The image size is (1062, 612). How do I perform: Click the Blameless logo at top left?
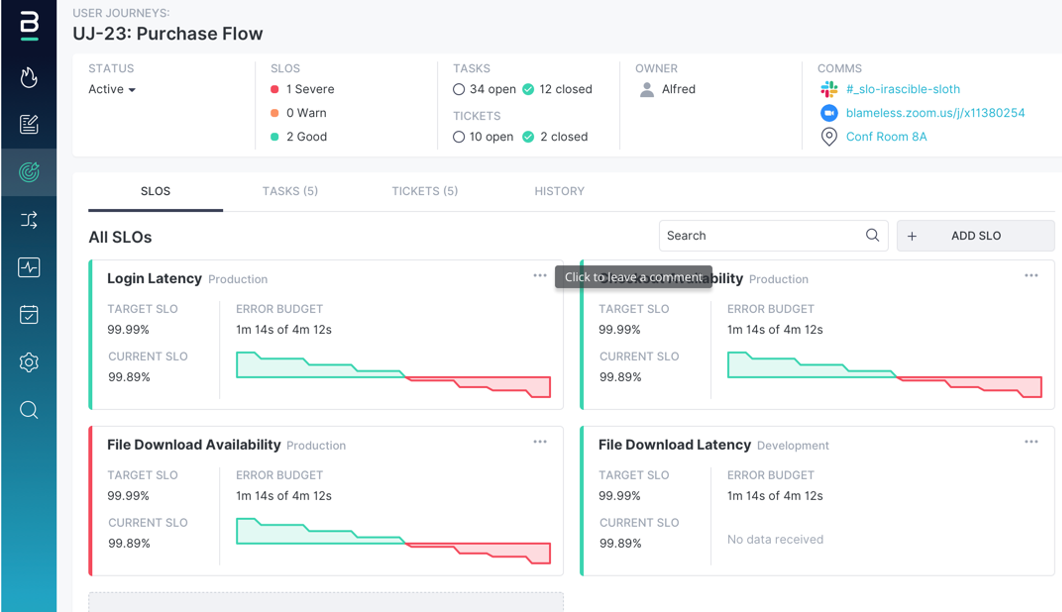tap(29, 27)
